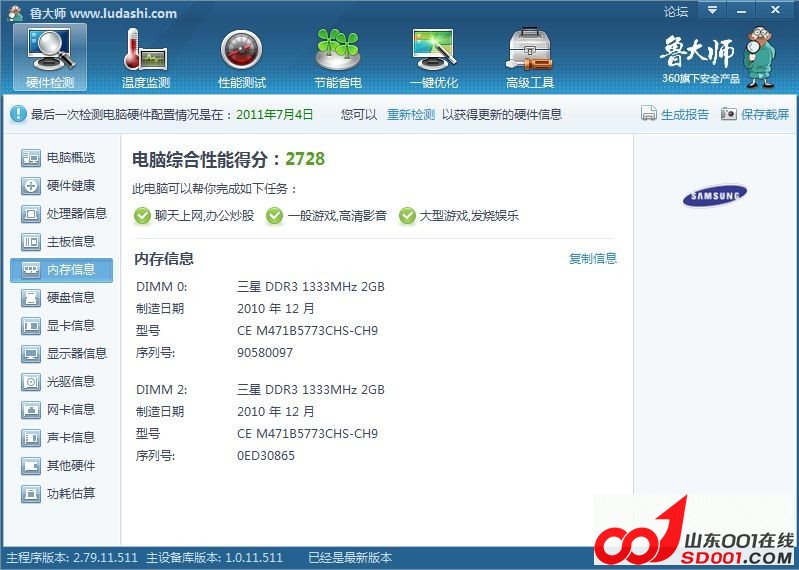Launch the 性能测试 performance test

point(242,58)
